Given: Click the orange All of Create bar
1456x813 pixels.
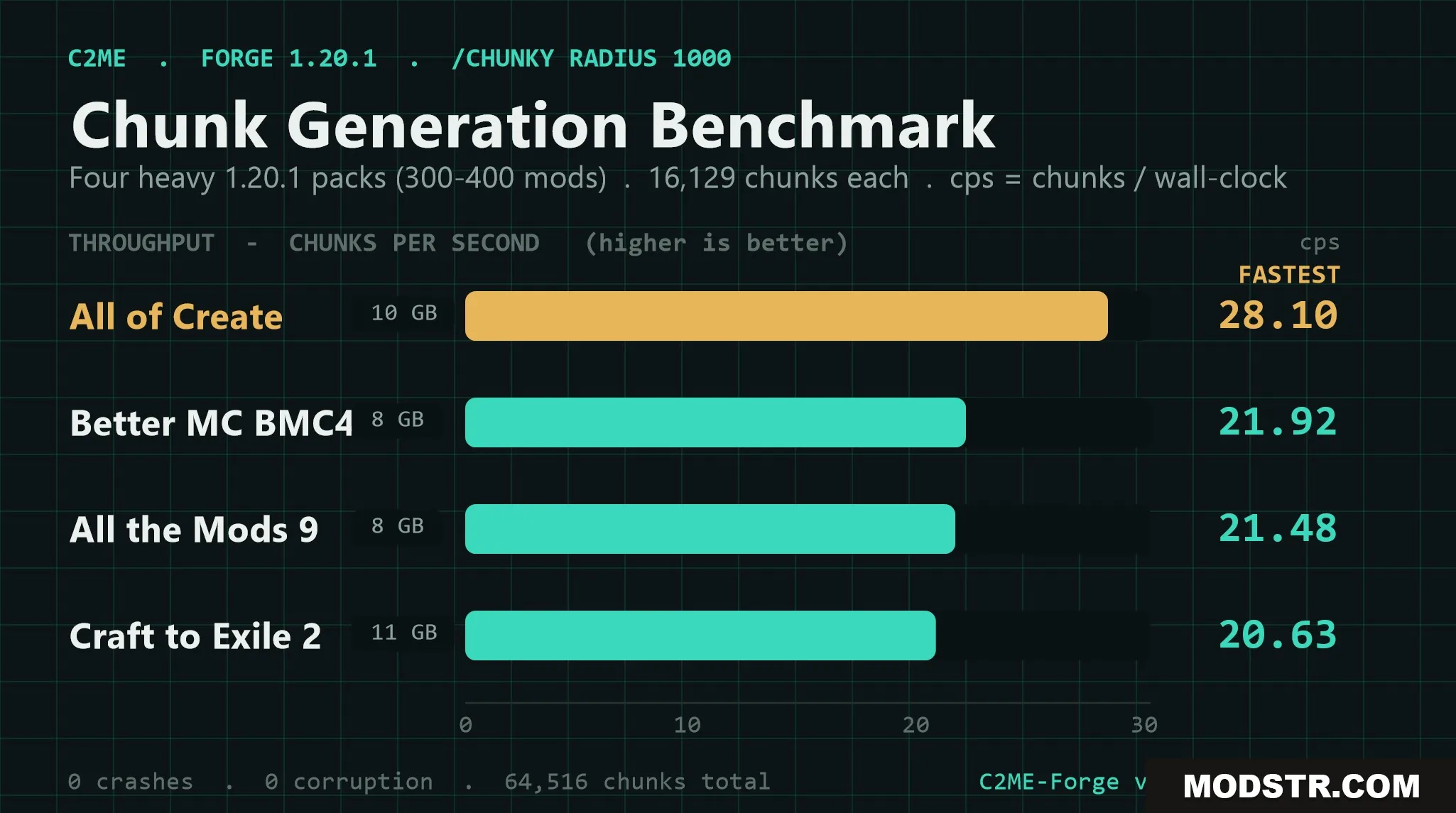Looking at the screenshot, I should point(786,316).
